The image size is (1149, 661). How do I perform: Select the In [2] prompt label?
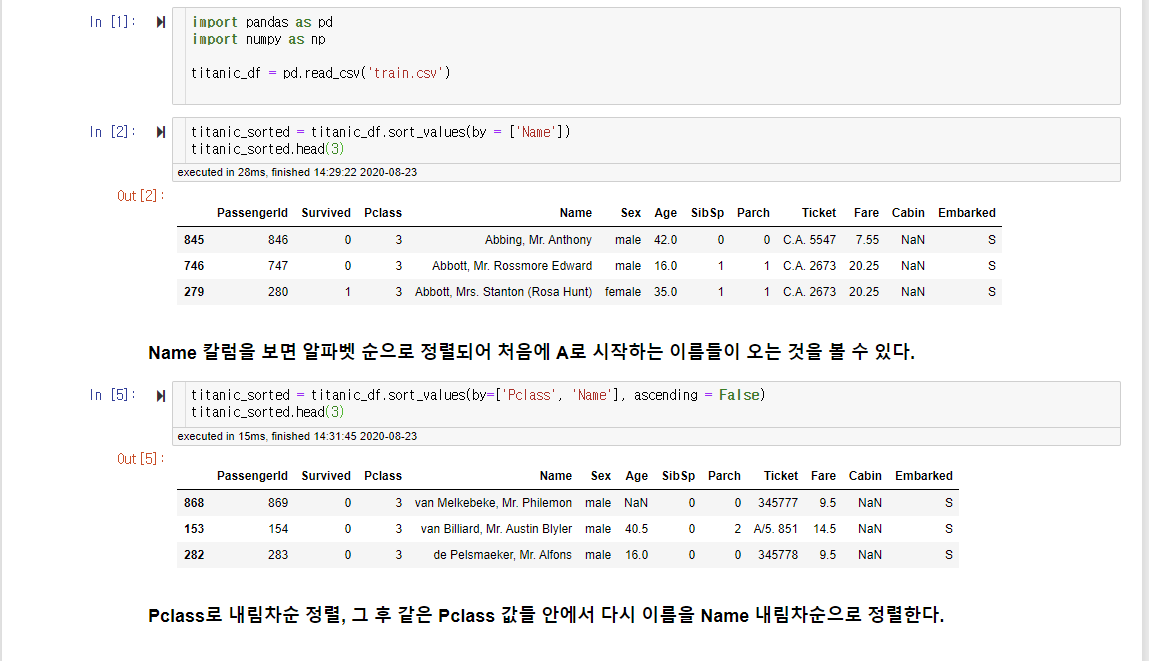coord(113,132)
